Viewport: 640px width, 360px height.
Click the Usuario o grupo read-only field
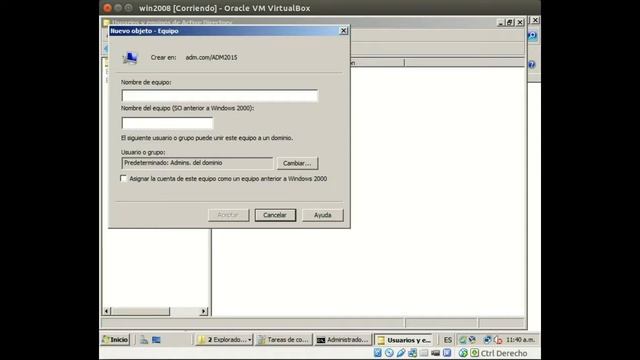(197, 163)
